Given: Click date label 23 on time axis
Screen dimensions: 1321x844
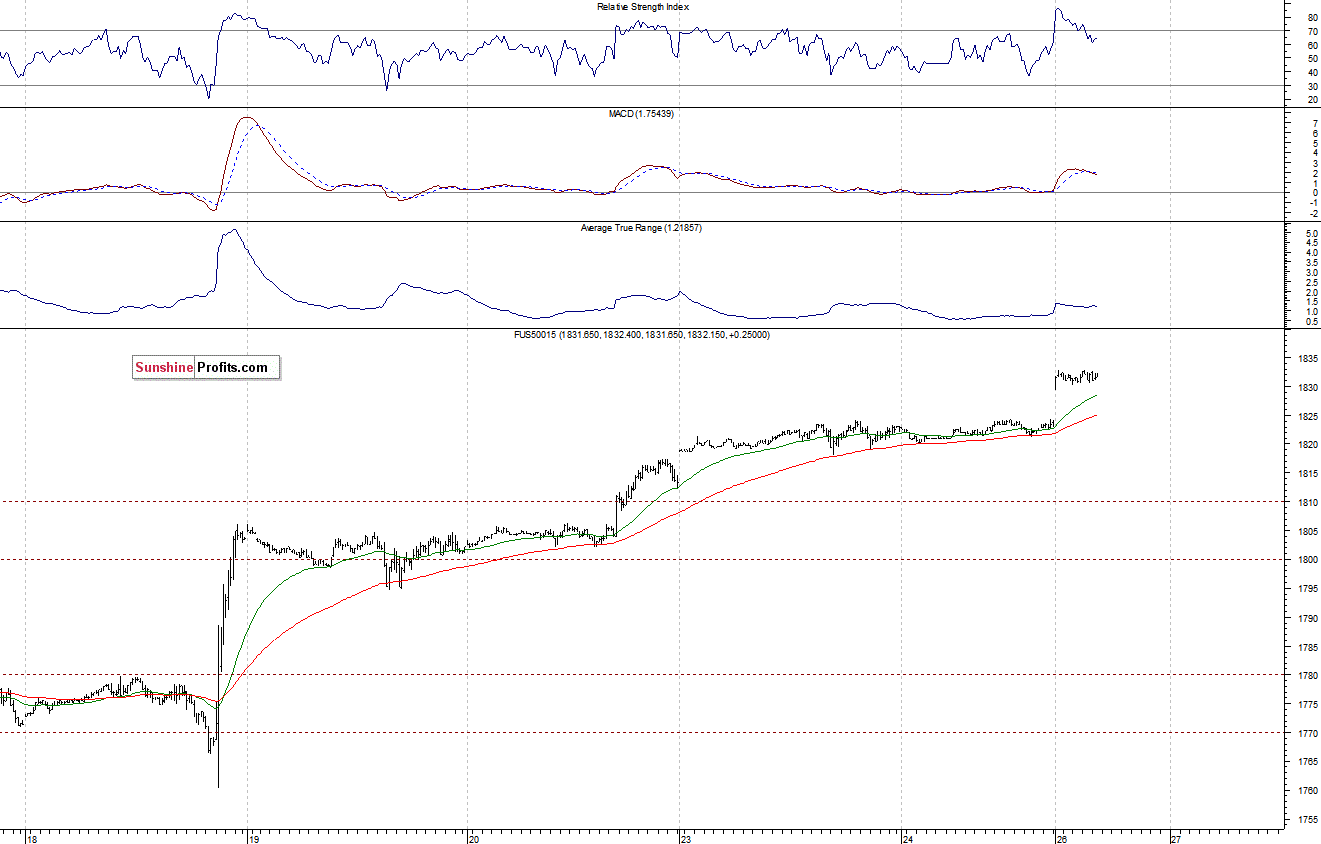Looking at the screenshot, I should [687, 838].
